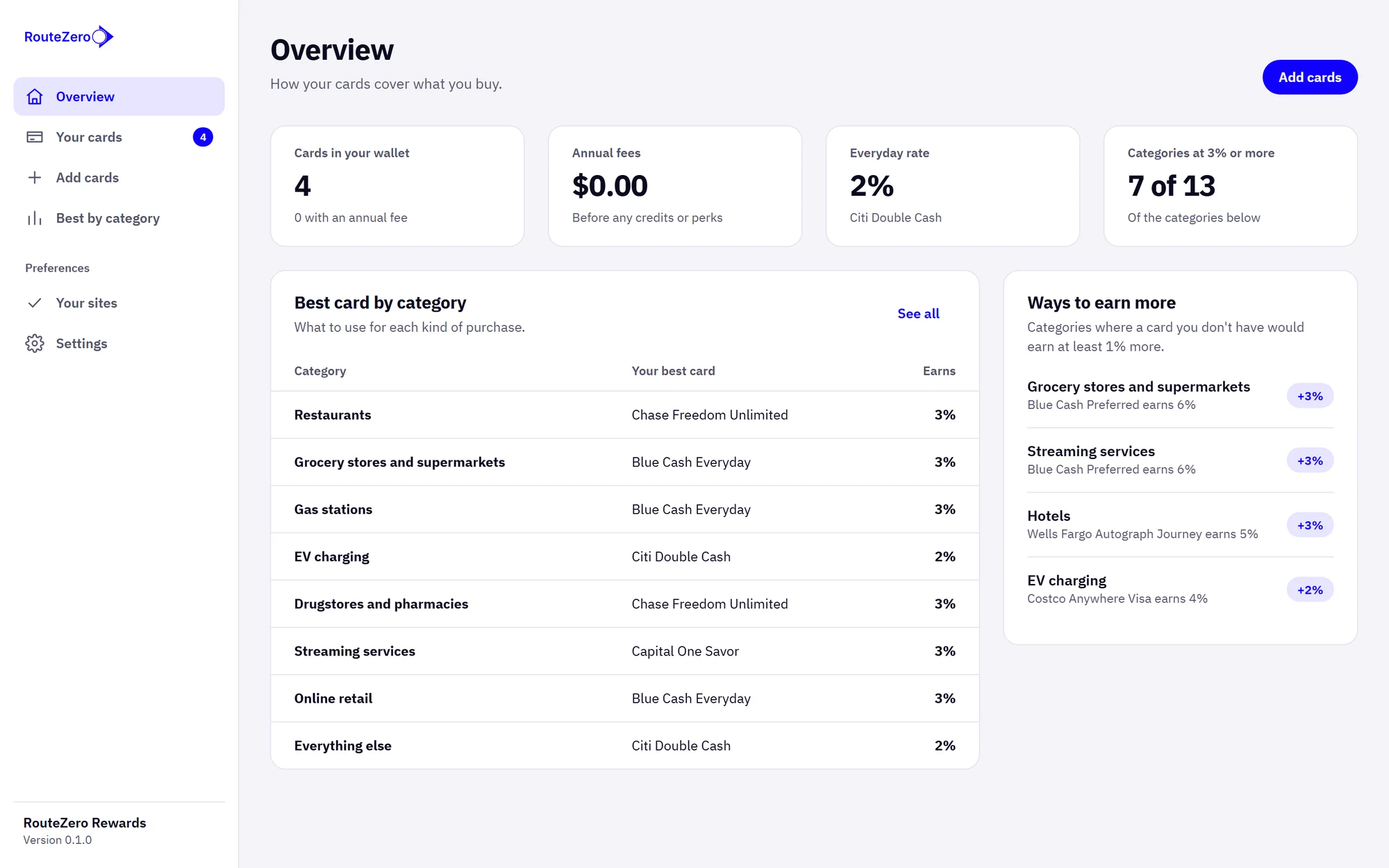This screenshot has width=1389, height=868.
Task: Click the +3% badge for Grocery stores
Action: pyautogui.click(x=1310, y=396)
